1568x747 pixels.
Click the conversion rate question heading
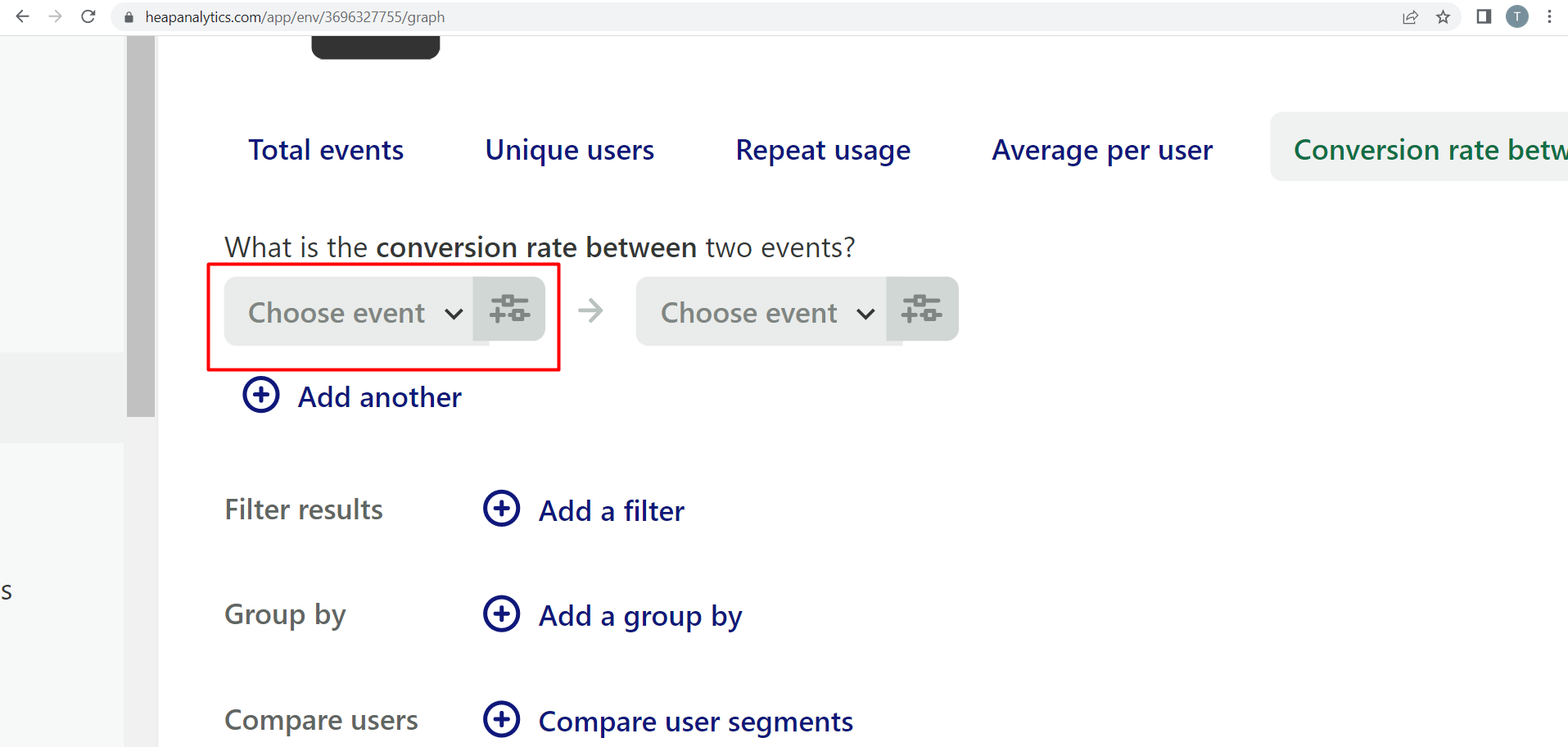[540, 247]
